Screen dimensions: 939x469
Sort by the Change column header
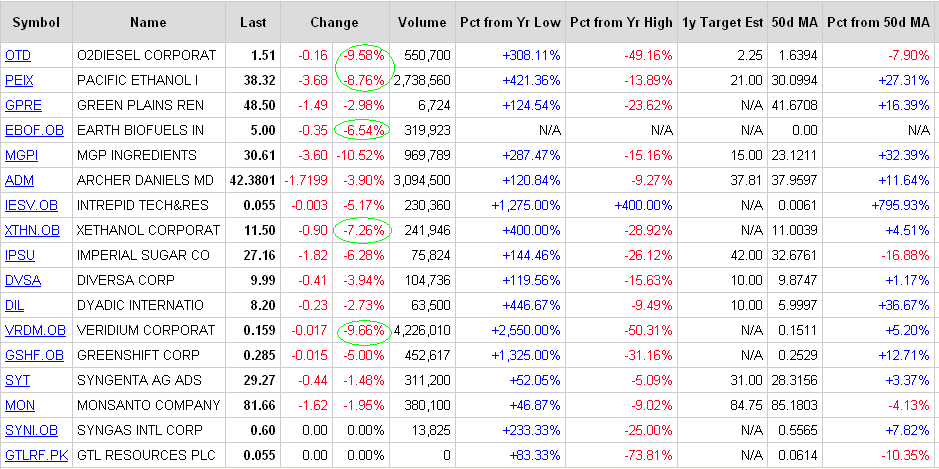tap(334, 22)
